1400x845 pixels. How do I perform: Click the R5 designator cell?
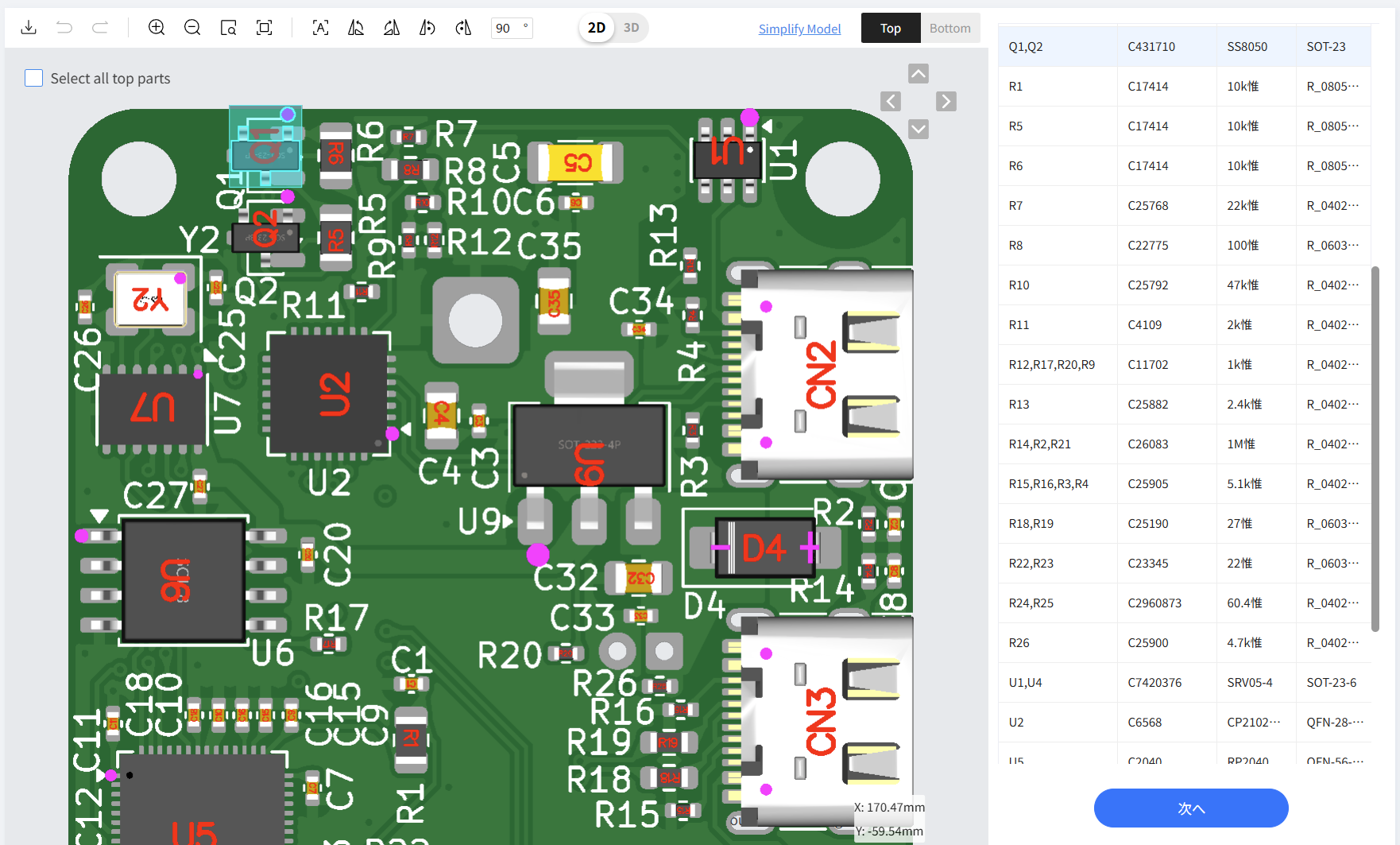tap(1058, 126)
